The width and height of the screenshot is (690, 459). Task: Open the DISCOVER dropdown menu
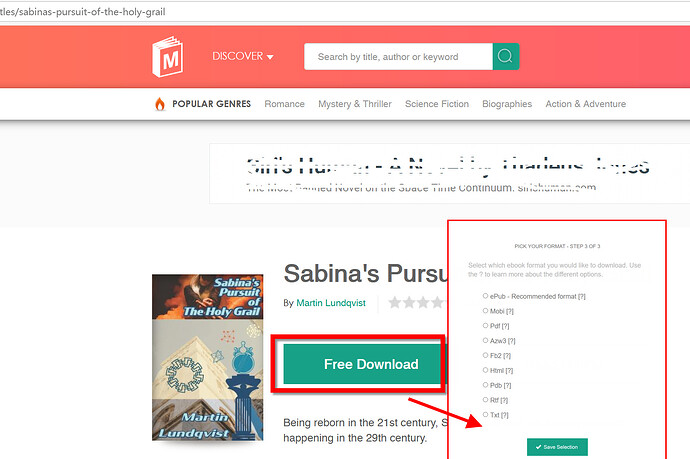243,56
